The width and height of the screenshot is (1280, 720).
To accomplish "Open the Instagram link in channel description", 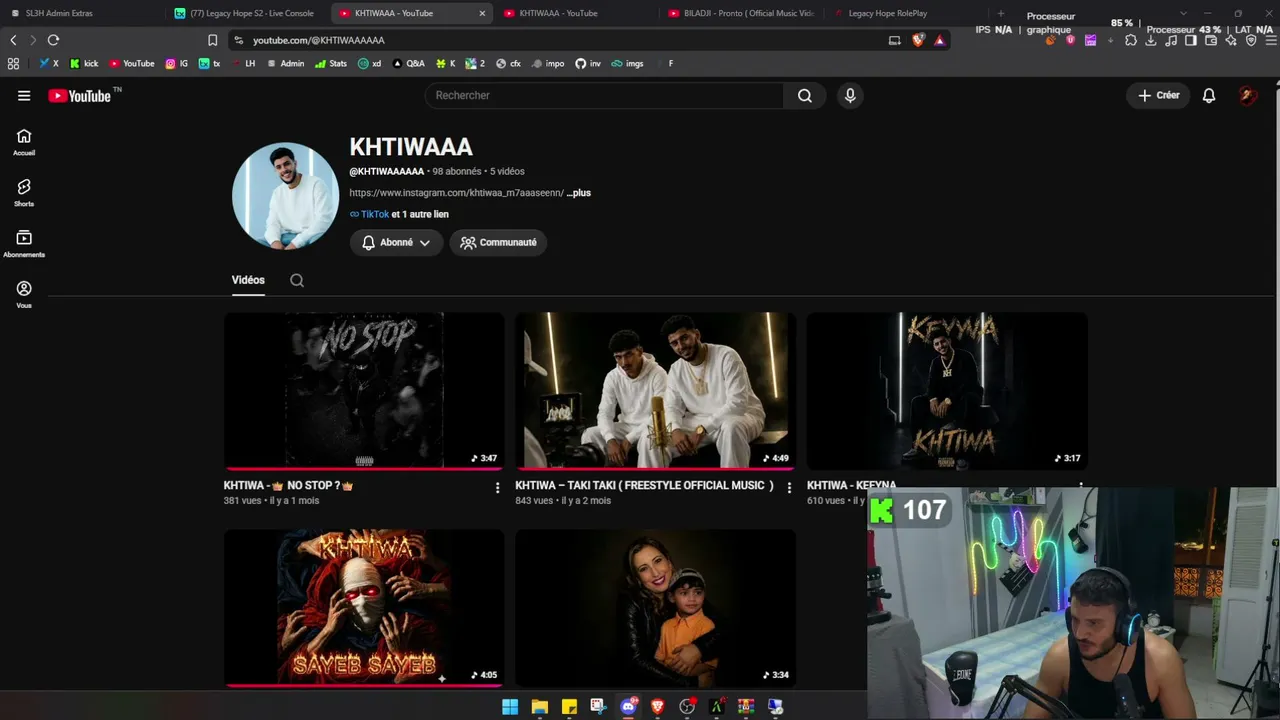I will click(456, 193).
